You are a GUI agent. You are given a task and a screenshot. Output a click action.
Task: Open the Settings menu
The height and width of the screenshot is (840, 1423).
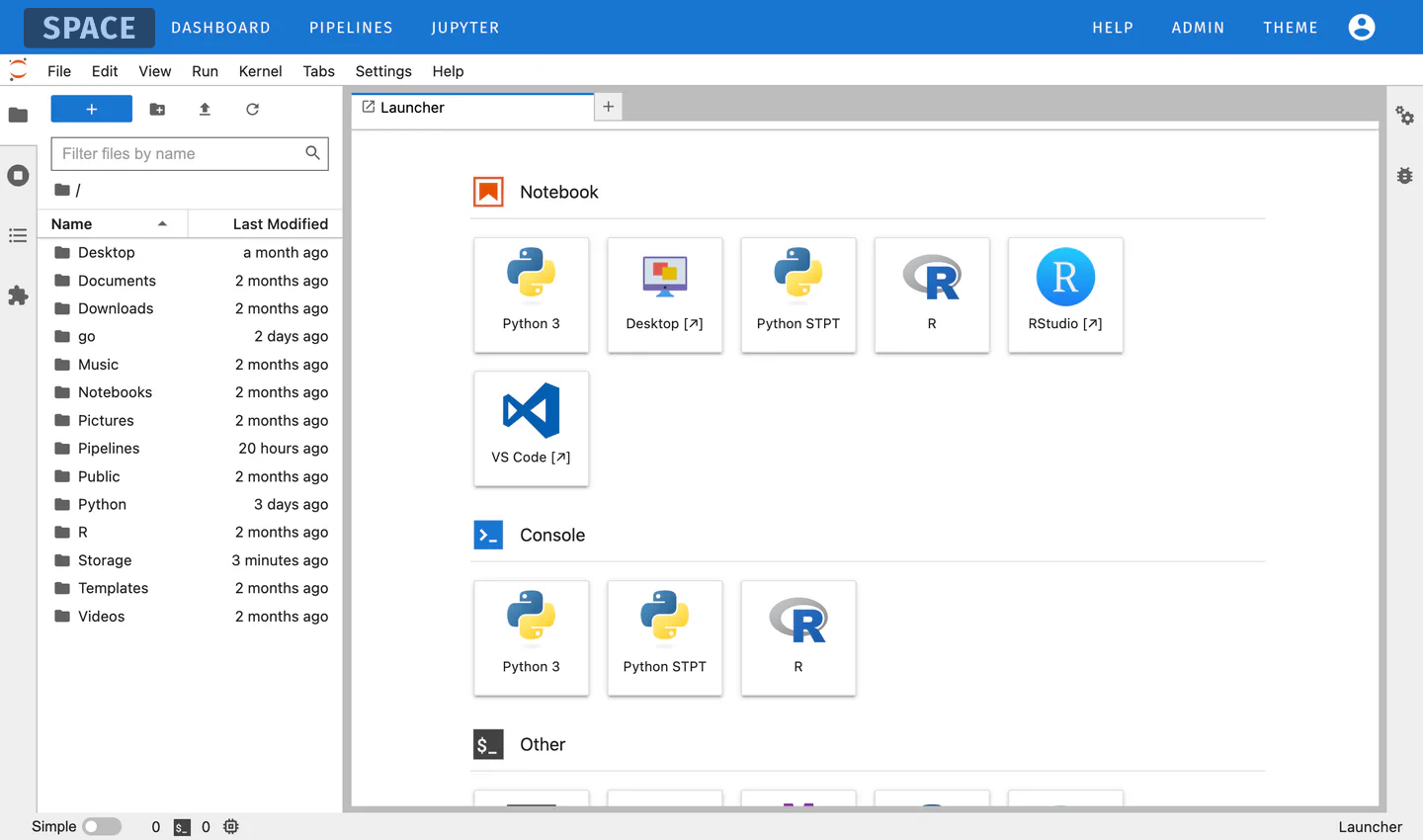click(x=383, y=71)
